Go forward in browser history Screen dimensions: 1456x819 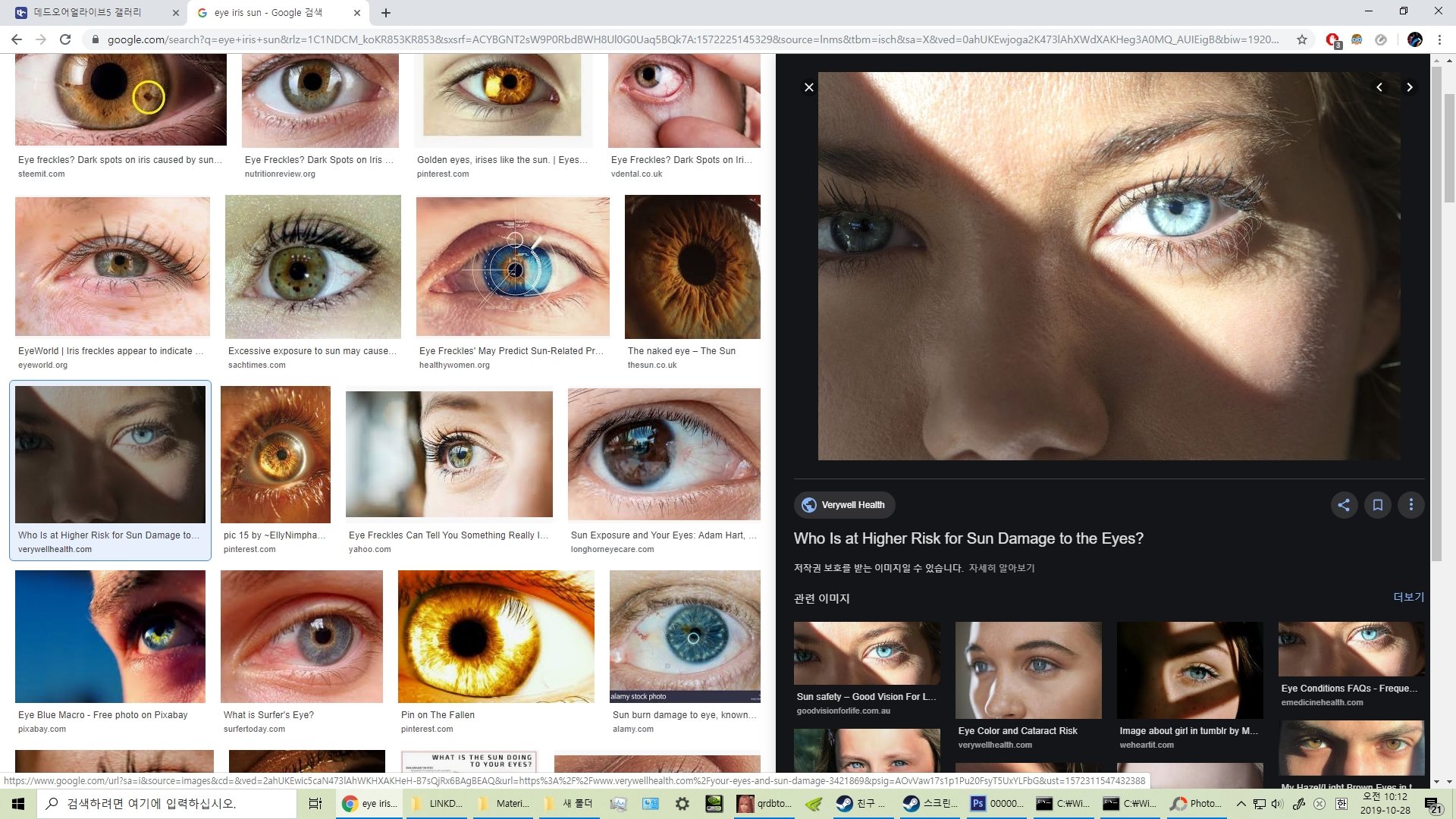(41, 39)
